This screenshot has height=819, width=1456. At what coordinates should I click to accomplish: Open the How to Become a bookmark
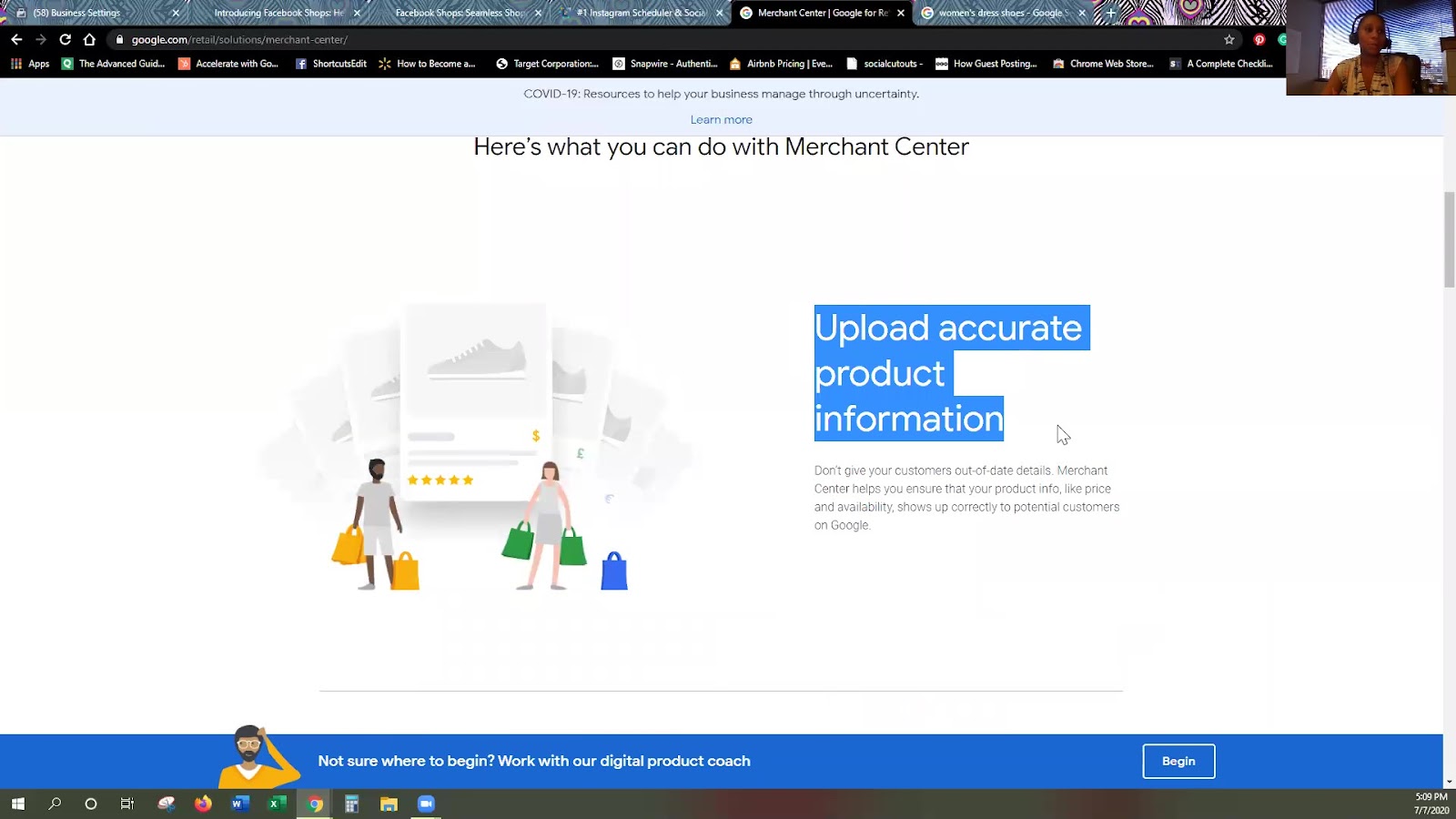click(x=428, y=64)
